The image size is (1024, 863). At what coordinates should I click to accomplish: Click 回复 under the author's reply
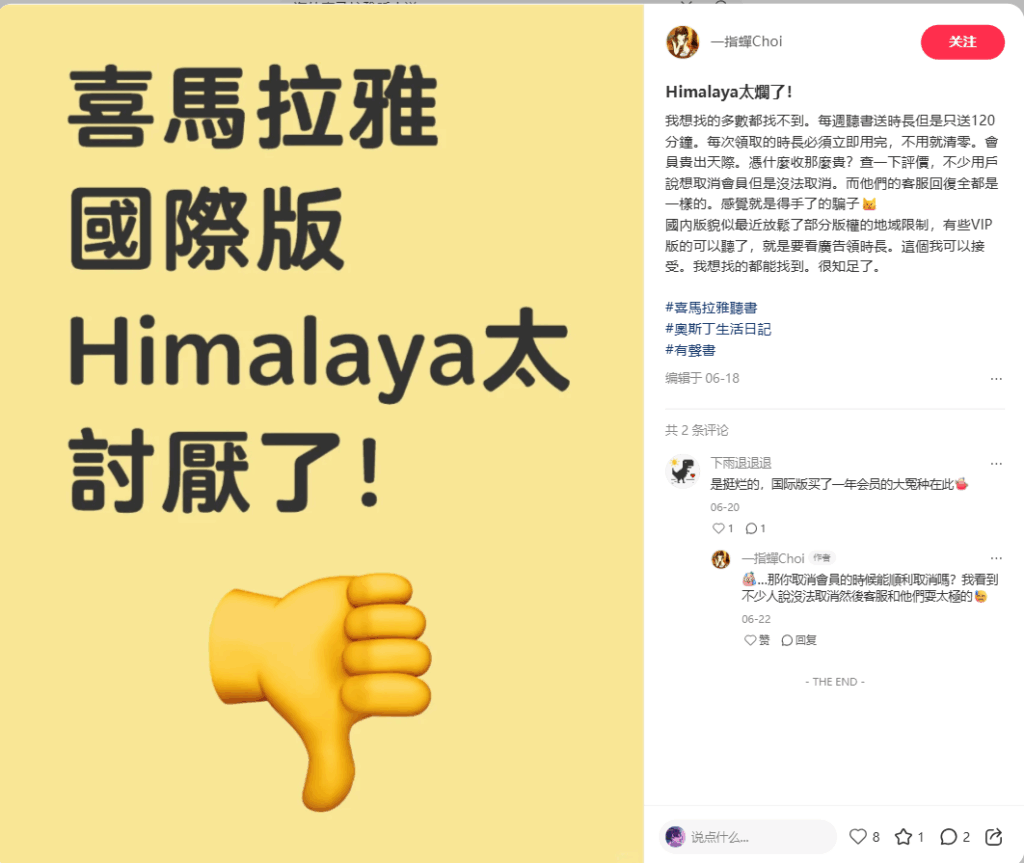pyautogui.click(x=799, y=640)
